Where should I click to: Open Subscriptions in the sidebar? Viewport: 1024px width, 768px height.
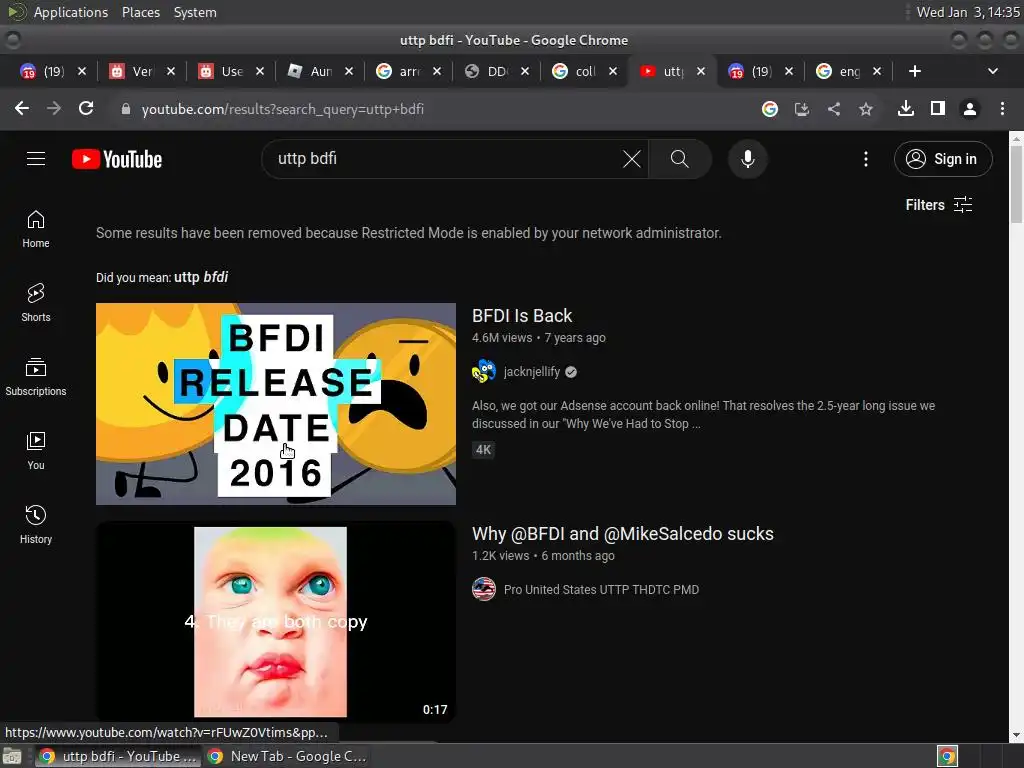36,377
